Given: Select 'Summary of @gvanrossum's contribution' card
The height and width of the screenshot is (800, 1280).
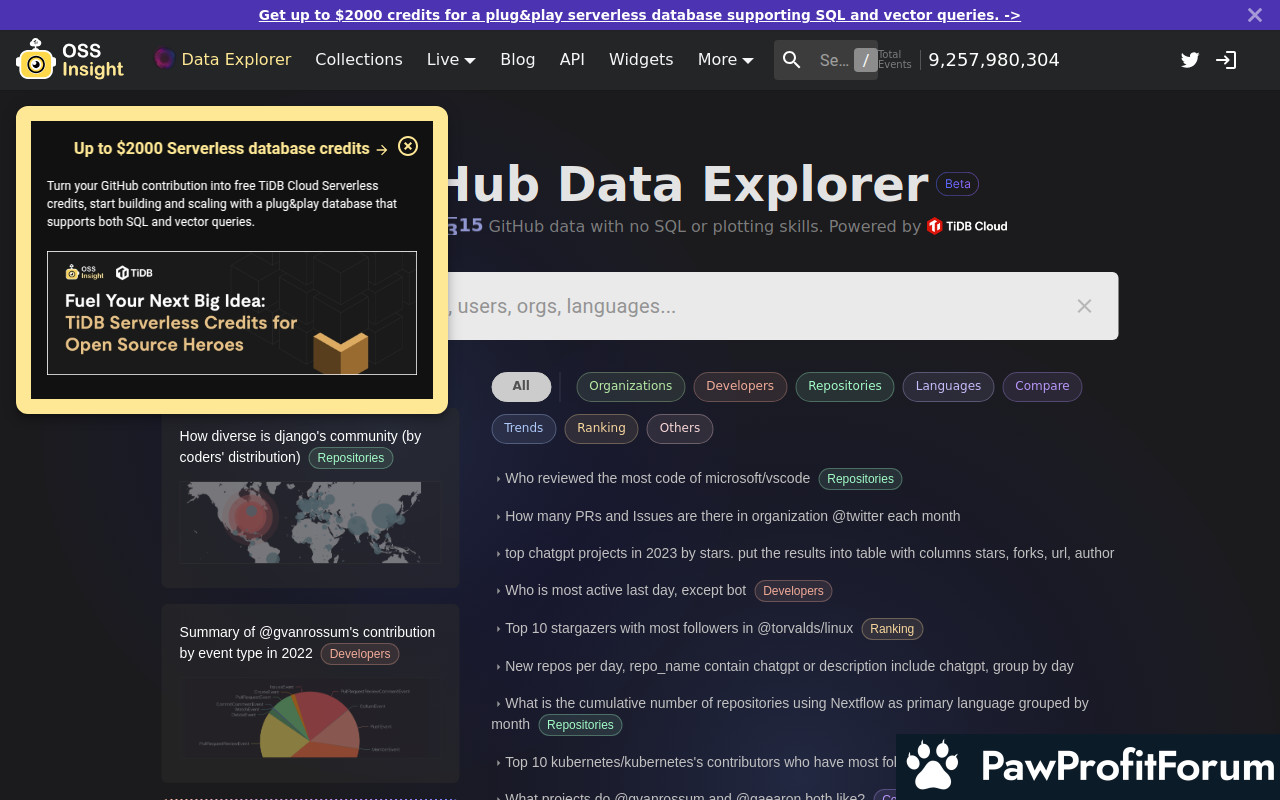Looking at the screenshot, I should coord(311,693).
